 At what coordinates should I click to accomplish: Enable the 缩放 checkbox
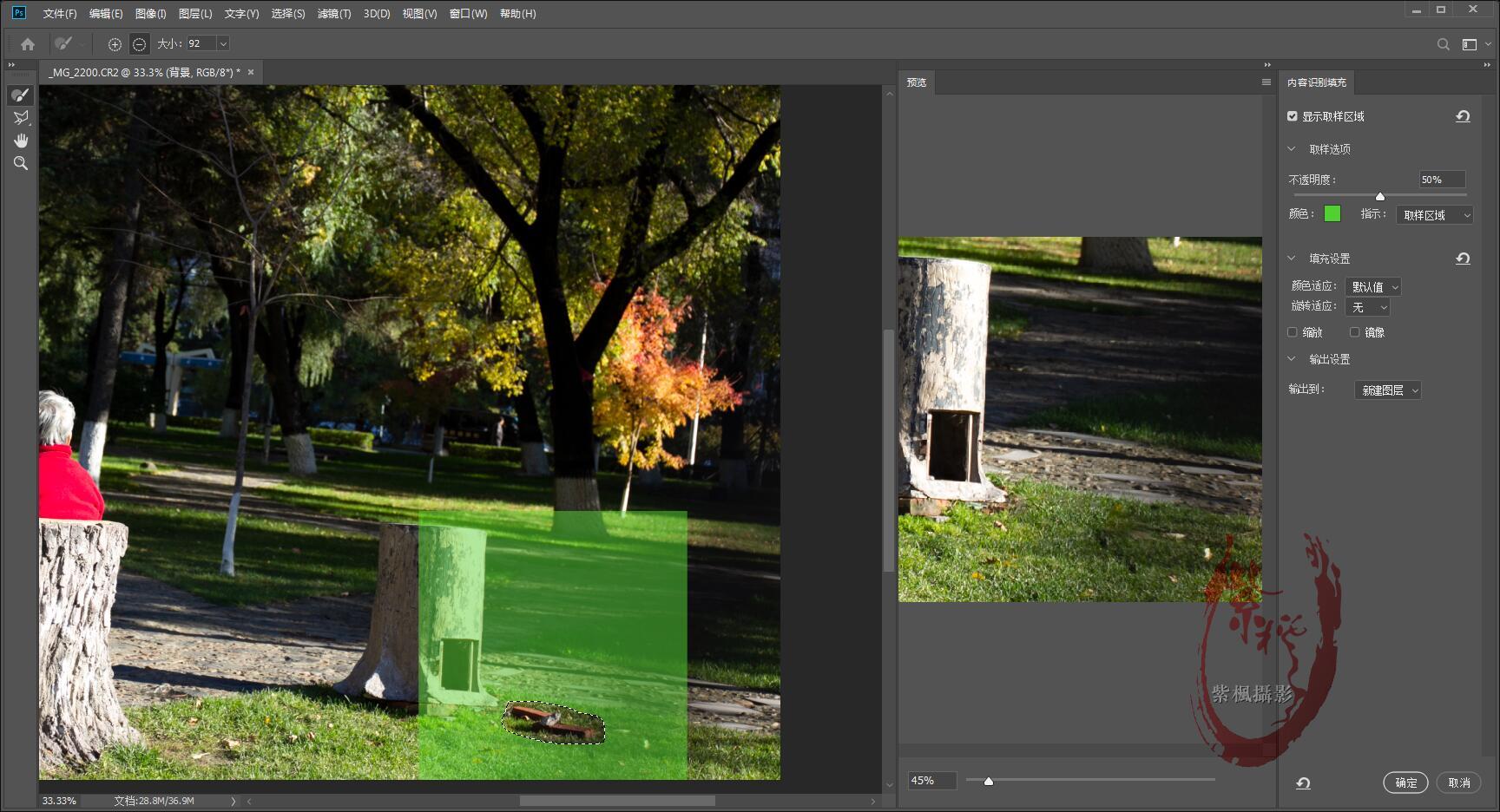(1293, 332)
